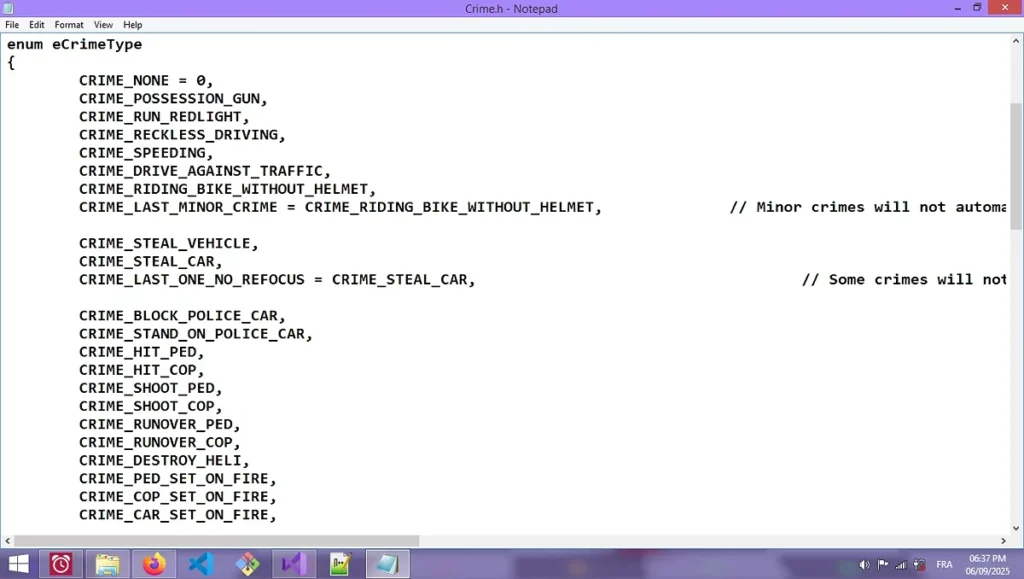Launch File Explorer from the taskbar
1024x579 pixels.
107,564
